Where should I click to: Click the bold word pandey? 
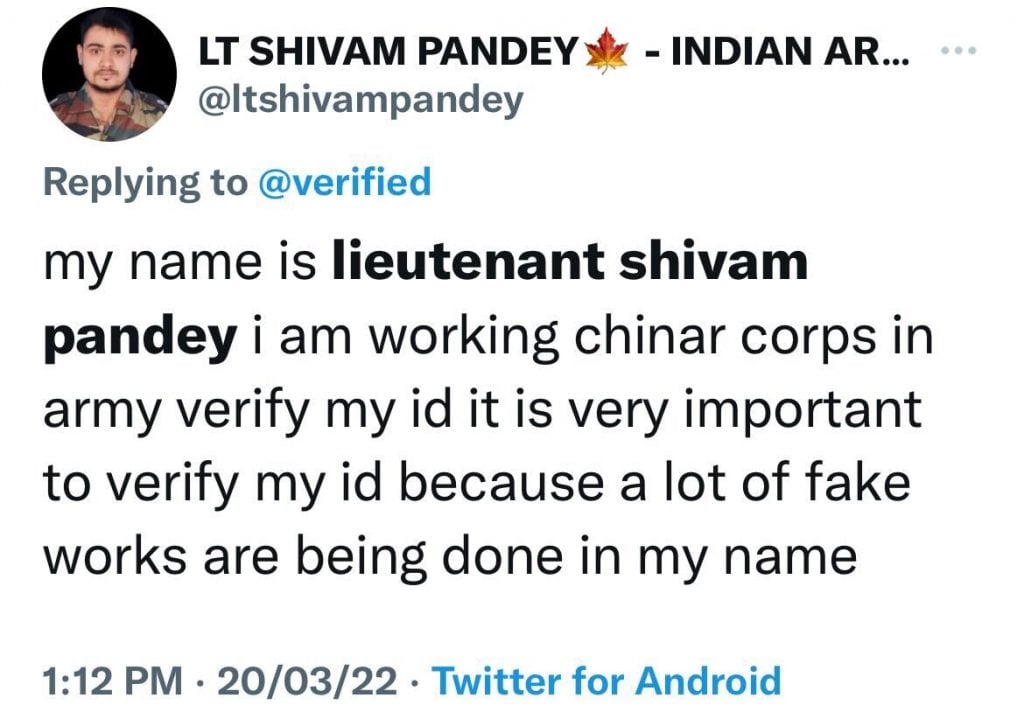coord(138,336)
